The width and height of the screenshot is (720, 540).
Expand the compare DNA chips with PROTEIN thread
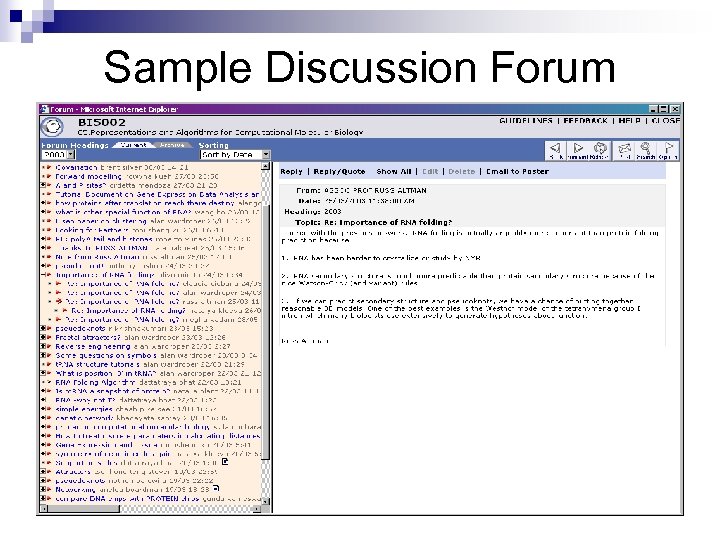point(43,498)
